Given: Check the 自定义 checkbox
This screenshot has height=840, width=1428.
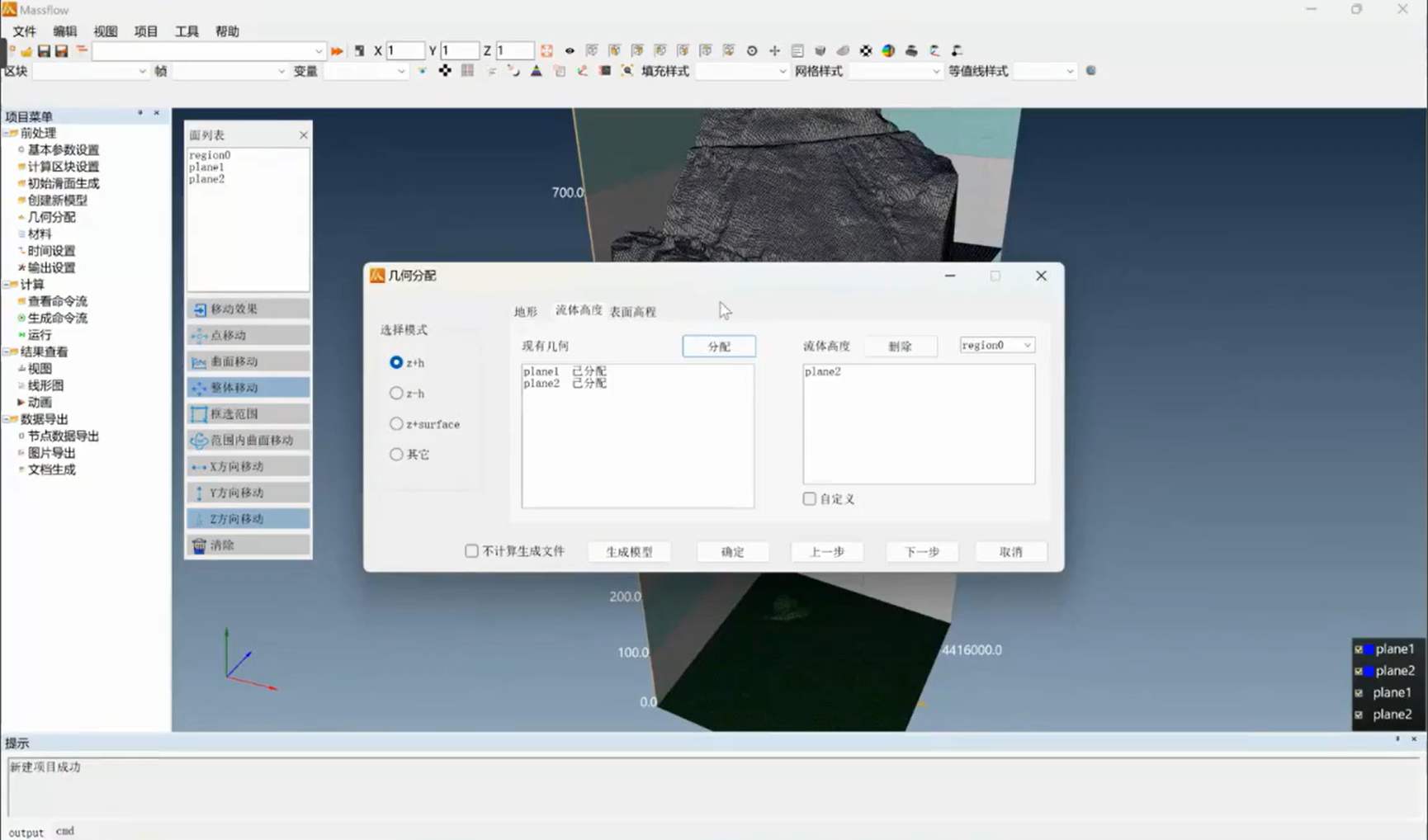Looking at the screenshot, I should (x=809, y=498).
